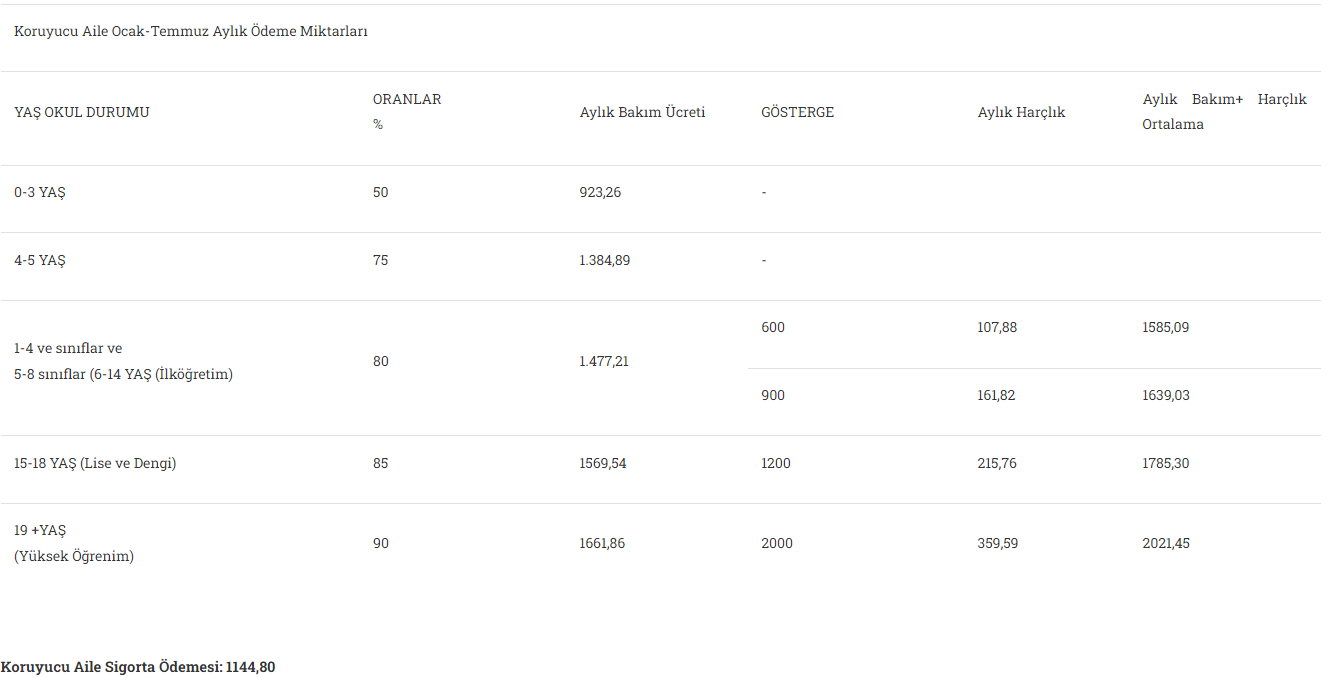Click the 923,26 care fee value
This screenshot has height=678, width=1328.
coord(600,192)
